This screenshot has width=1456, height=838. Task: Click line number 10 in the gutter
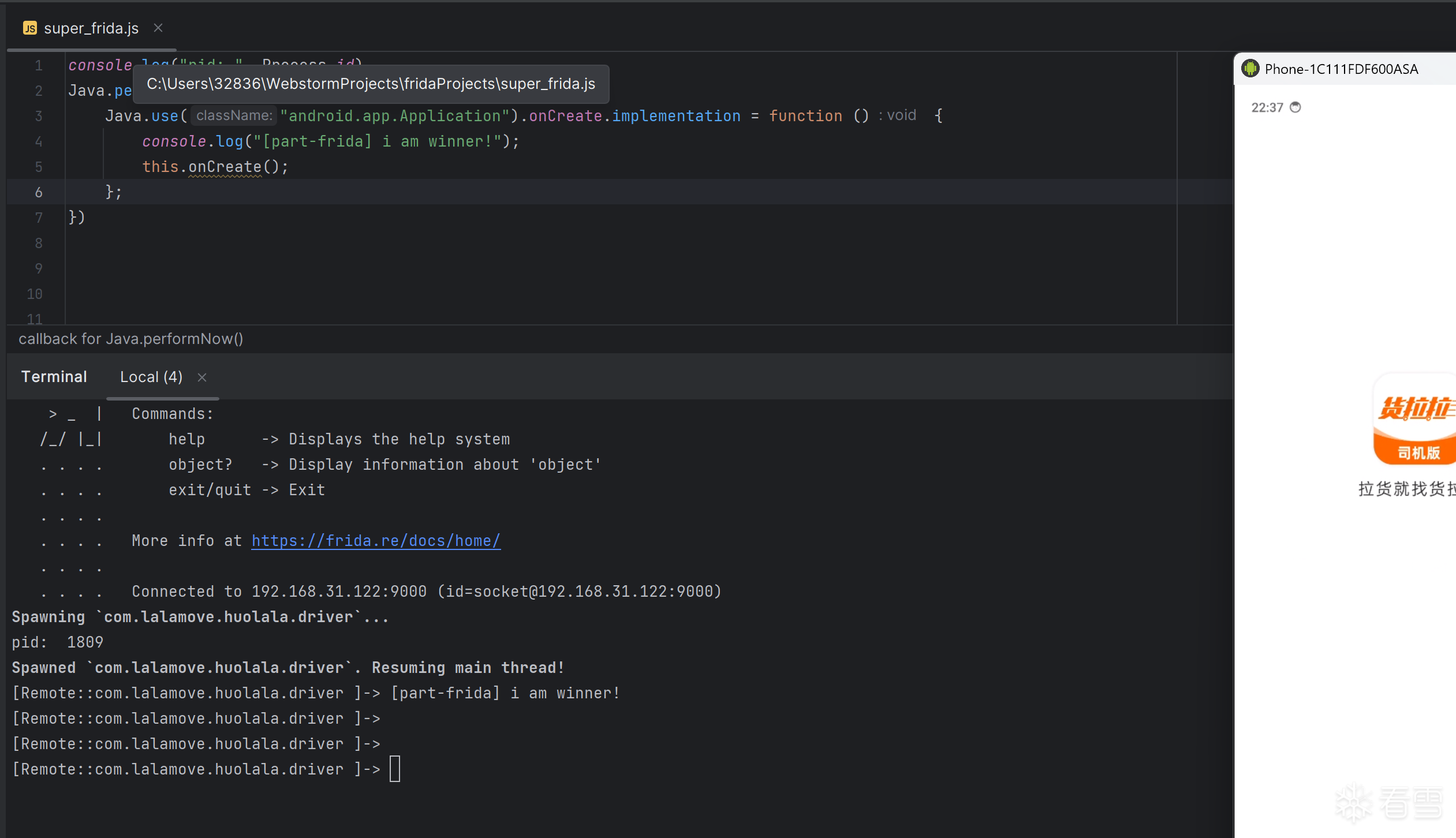point(35,294)
